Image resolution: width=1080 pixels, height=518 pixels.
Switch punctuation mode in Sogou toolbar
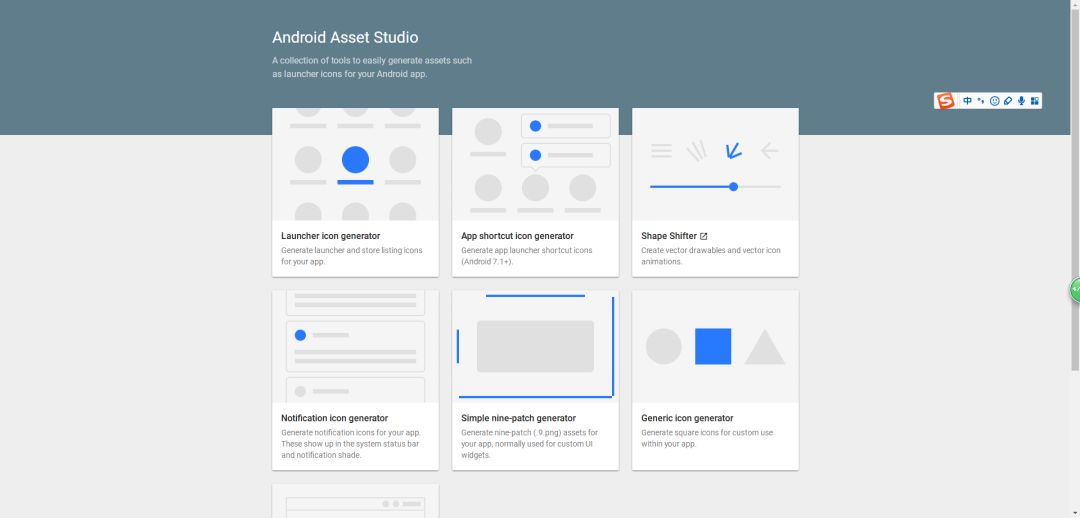(x=981, y=101)
